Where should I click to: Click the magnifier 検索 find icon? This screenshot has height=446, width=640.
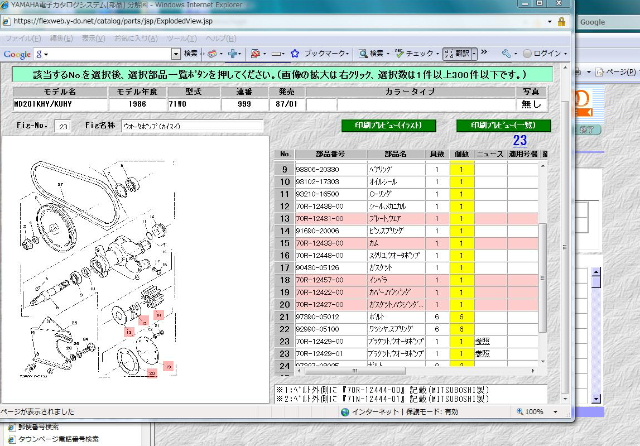[x=363, y=53]
